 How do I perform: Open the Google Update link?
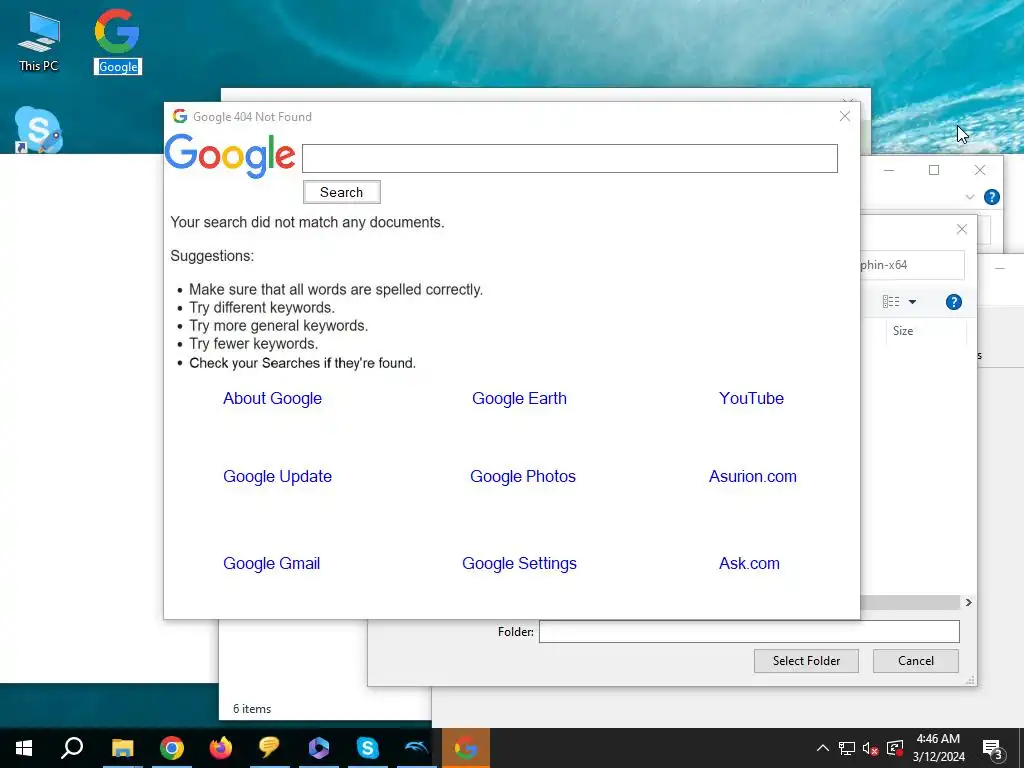coord(278,477)
